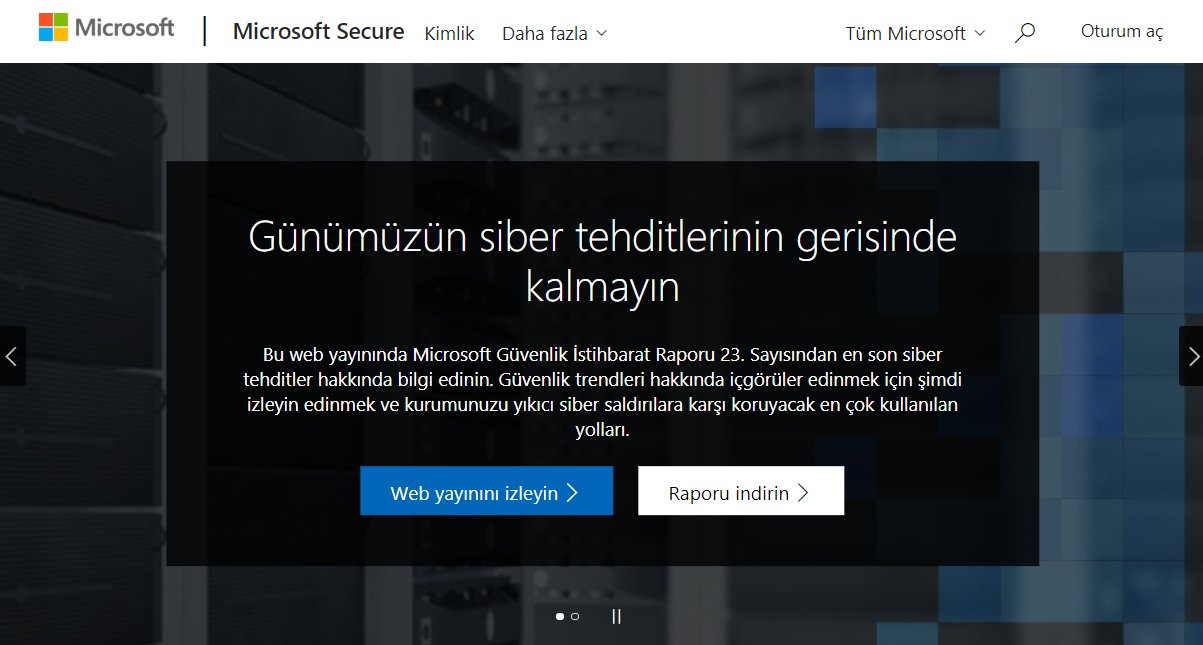This screenshot has width=1203, height=645.
Task: Select the first carousel slide dot
Action: point(560,617)
